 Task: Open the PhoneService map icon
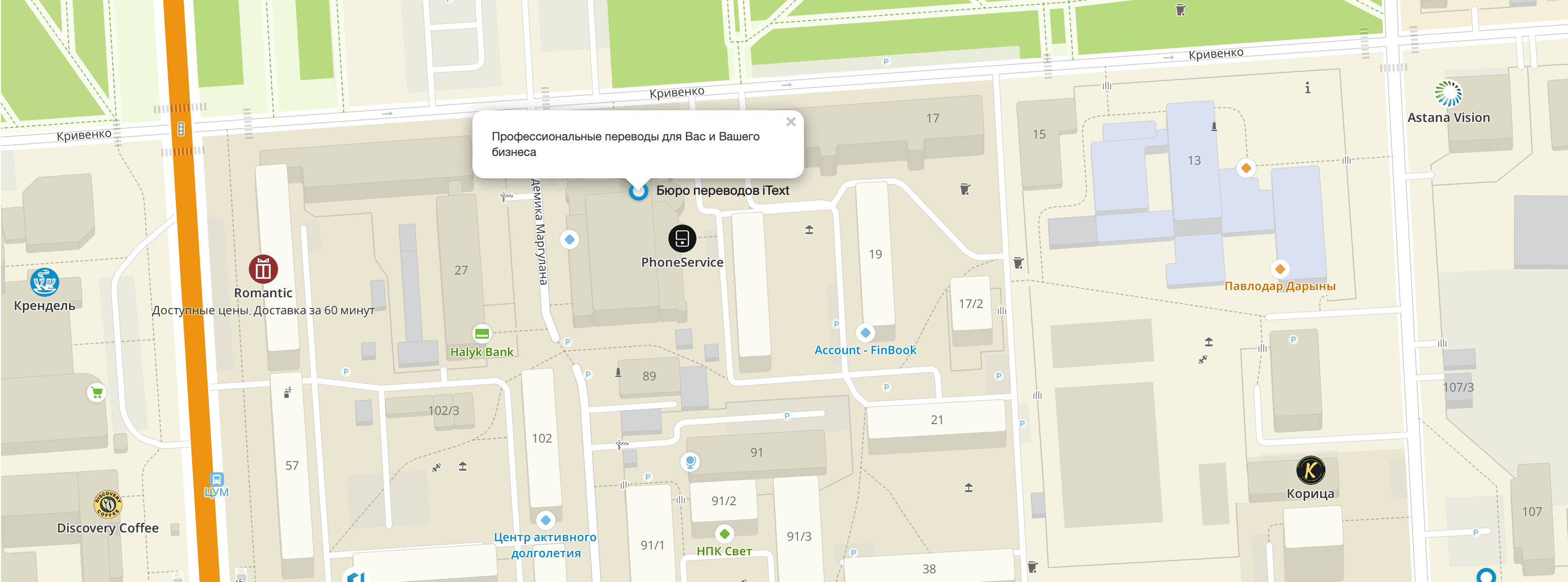tap(682, 239)
